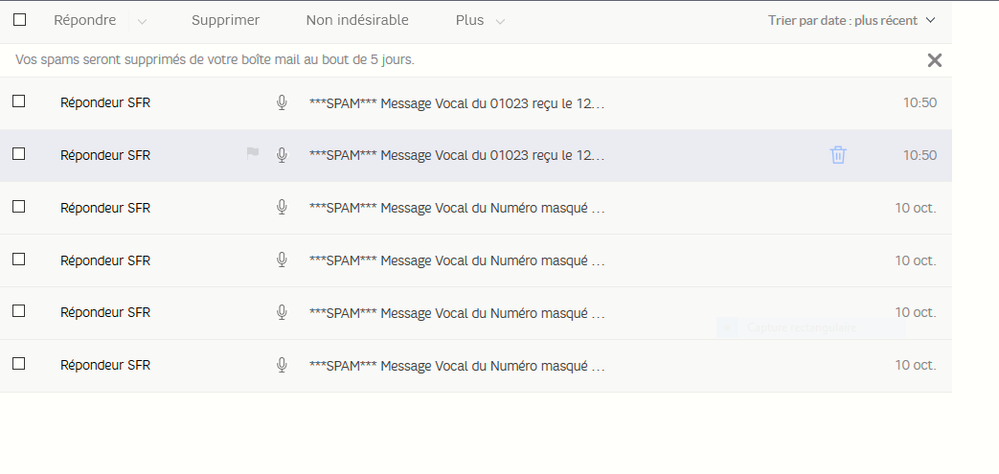This screenshot has height=474, width=999.
Task: Check the box on the highlighted second message
Action: click(x=19, y=154)
